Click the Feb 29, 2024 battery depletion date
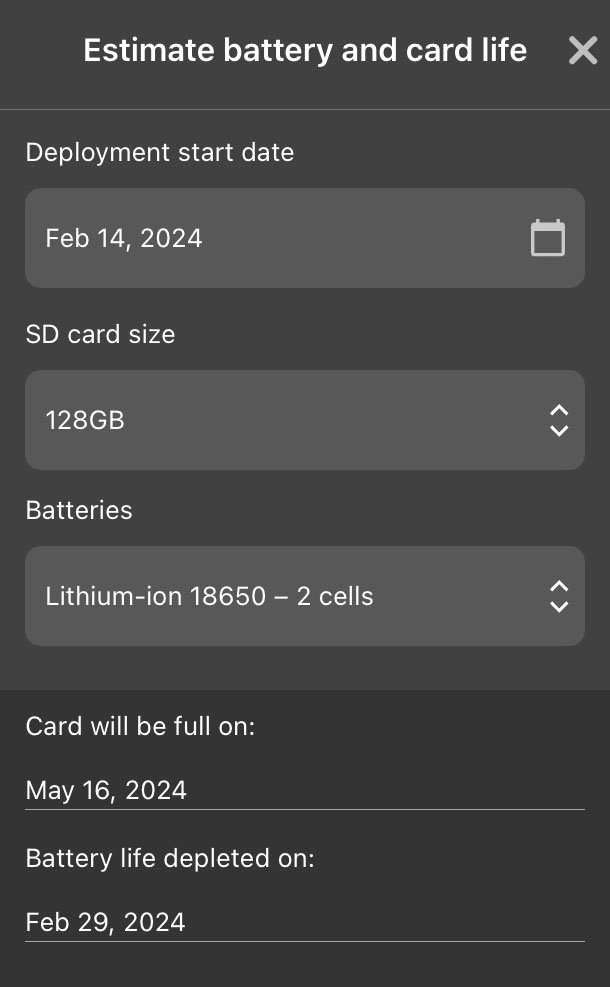Viewport: 610px width, 987px height. (x=105, y=921)
